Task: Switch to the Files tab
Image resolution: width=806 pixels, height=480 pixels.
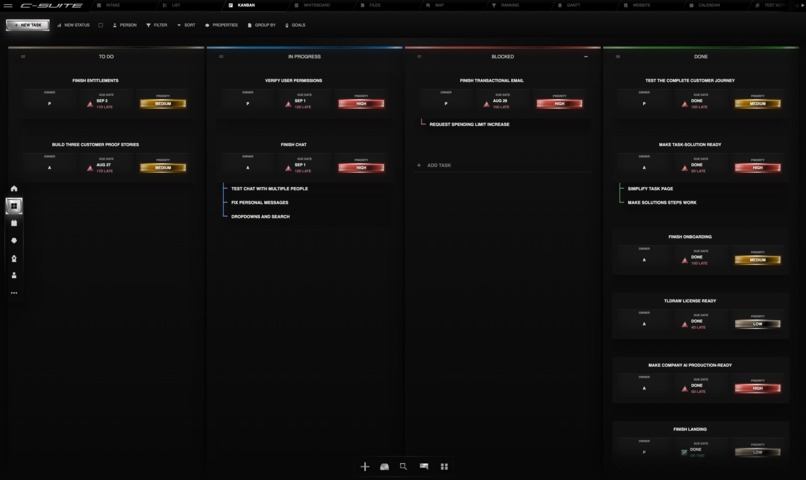Action: point(371,5)
